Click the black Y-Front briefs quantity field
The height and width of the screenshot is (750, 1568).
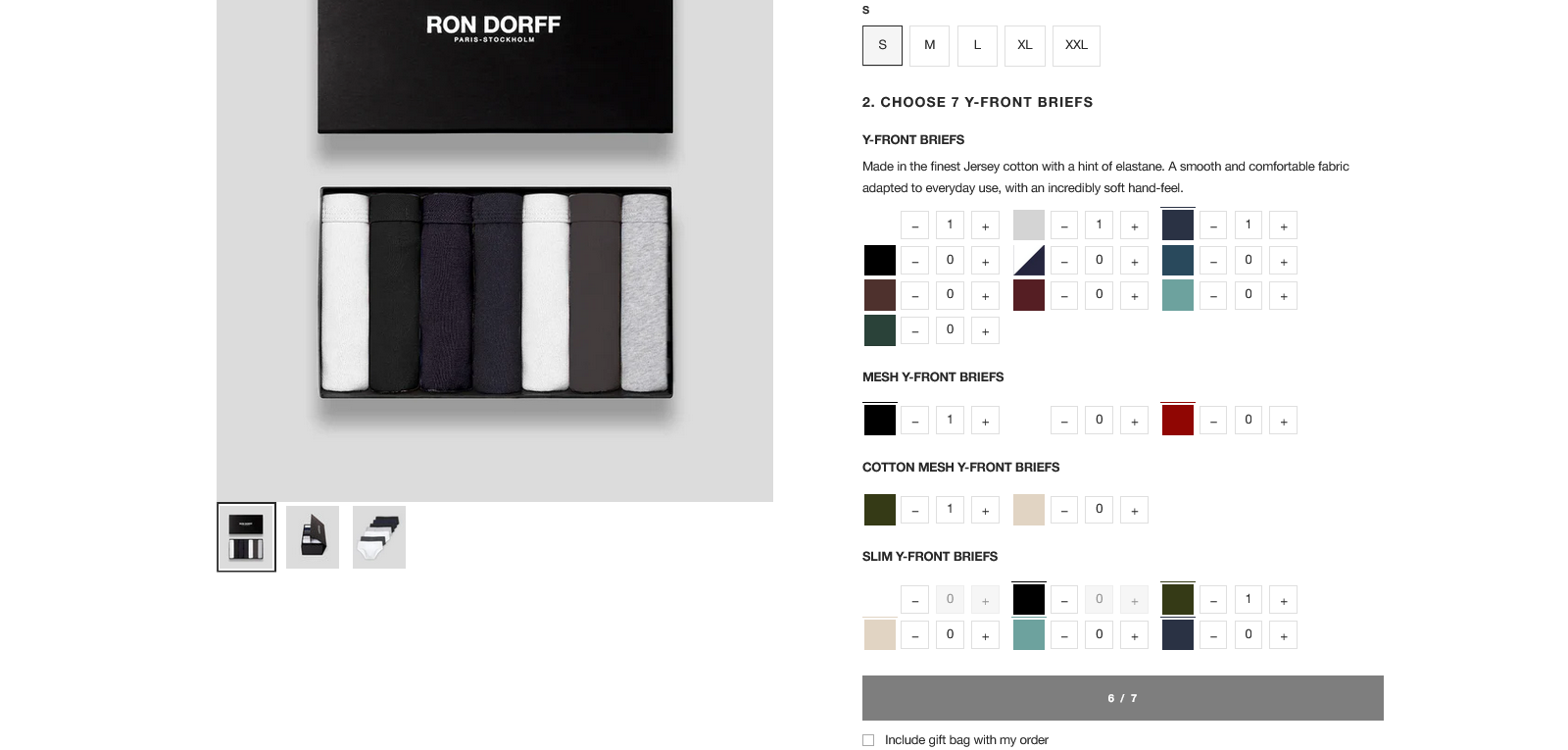click(x=950, y=260)
